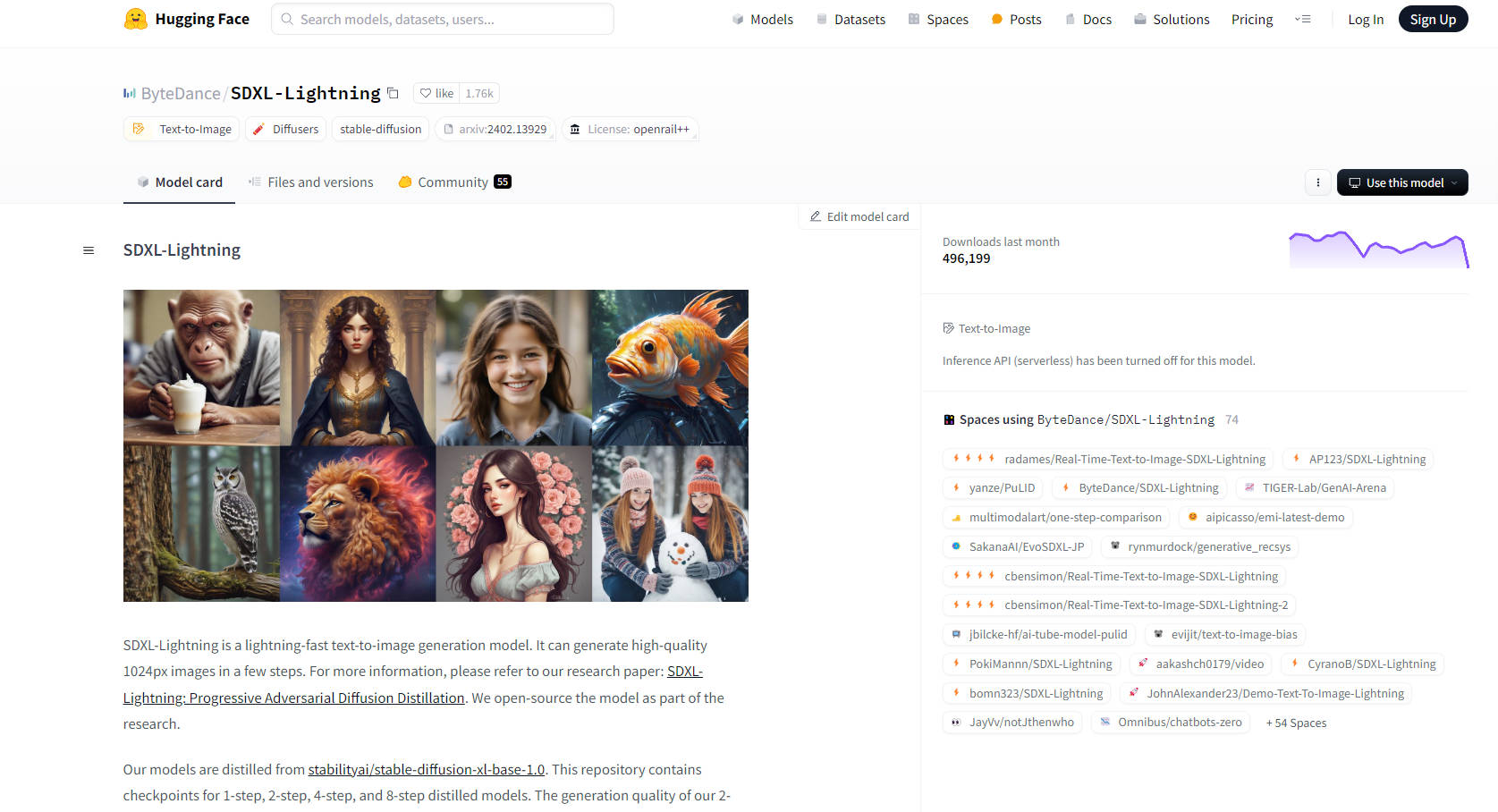
Task: Focus the search models input field
Action: 443,19
